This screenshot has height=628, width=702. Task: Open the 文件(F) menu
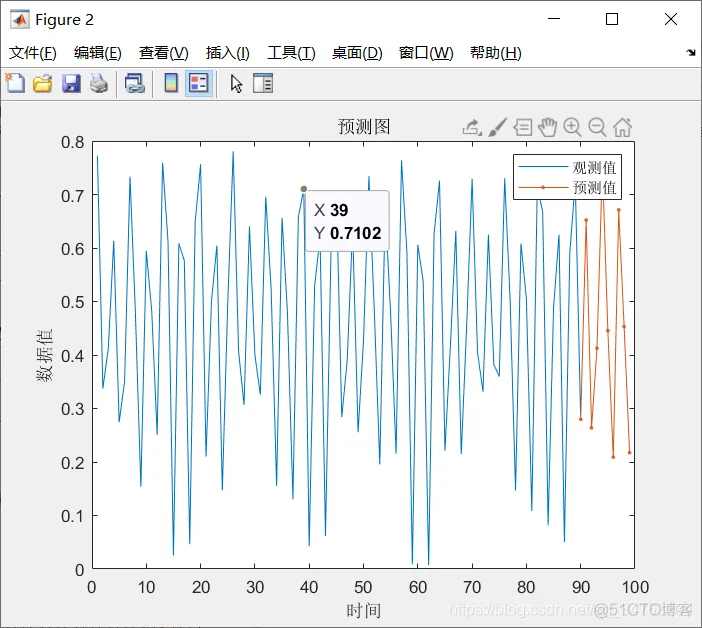(x=33, y=53)
